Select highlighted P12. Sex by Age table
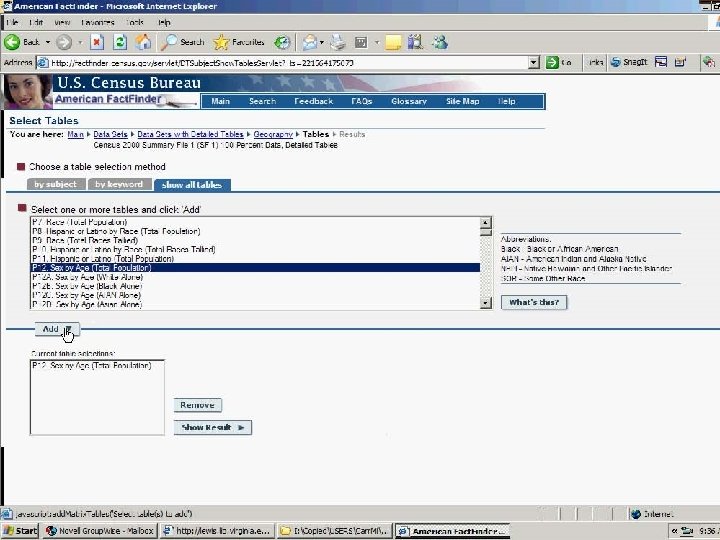 tap(255, 268)
